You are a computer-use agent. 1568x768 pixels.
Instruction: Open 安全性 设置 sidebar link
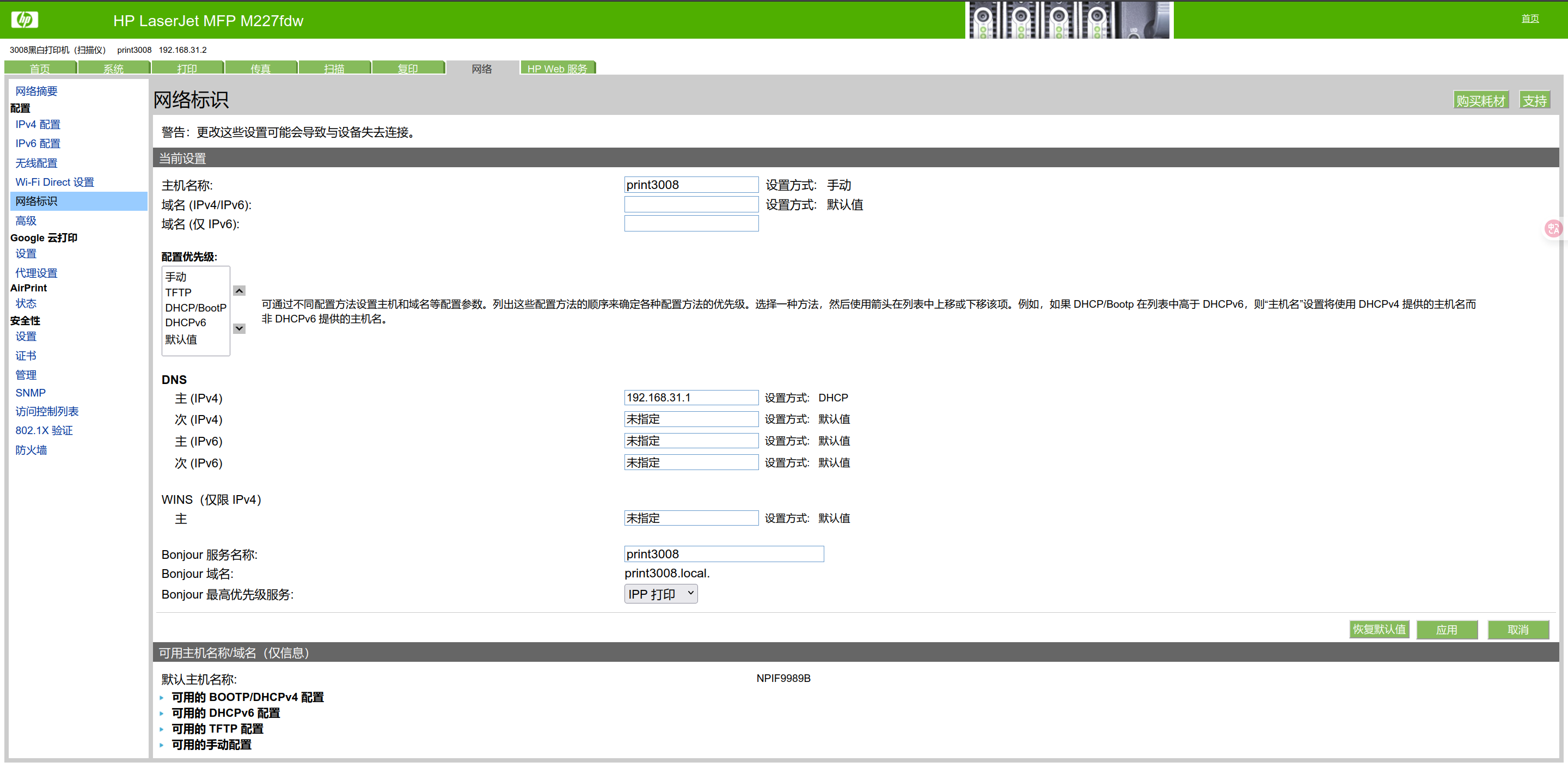coord(26,336)
